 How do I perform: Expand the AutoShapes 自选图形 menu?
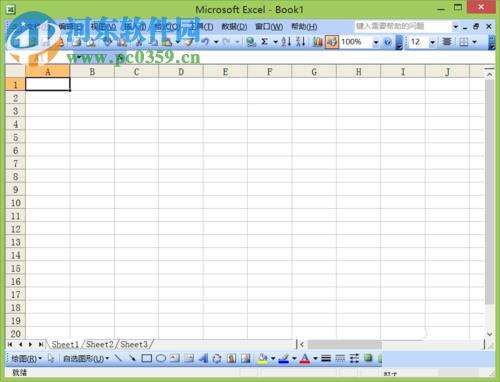(x=86, y=359)
